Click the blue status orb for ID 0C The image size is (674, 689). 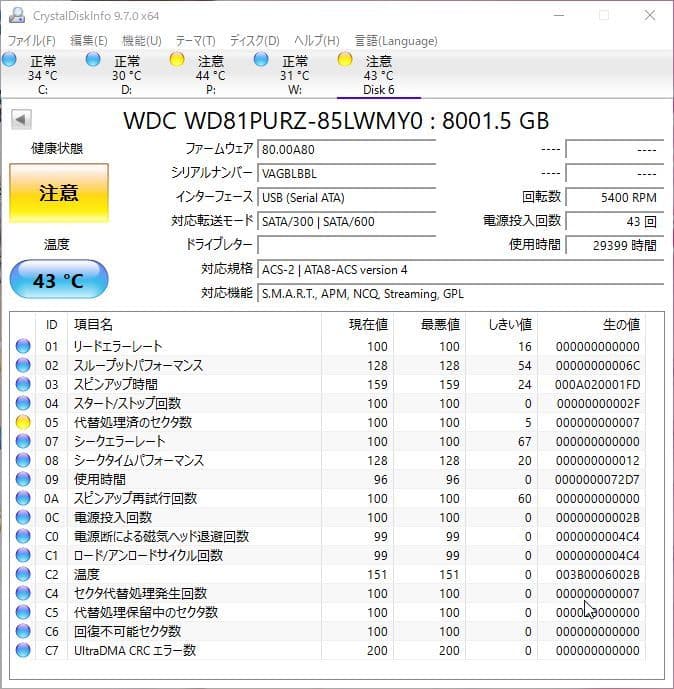23,517
